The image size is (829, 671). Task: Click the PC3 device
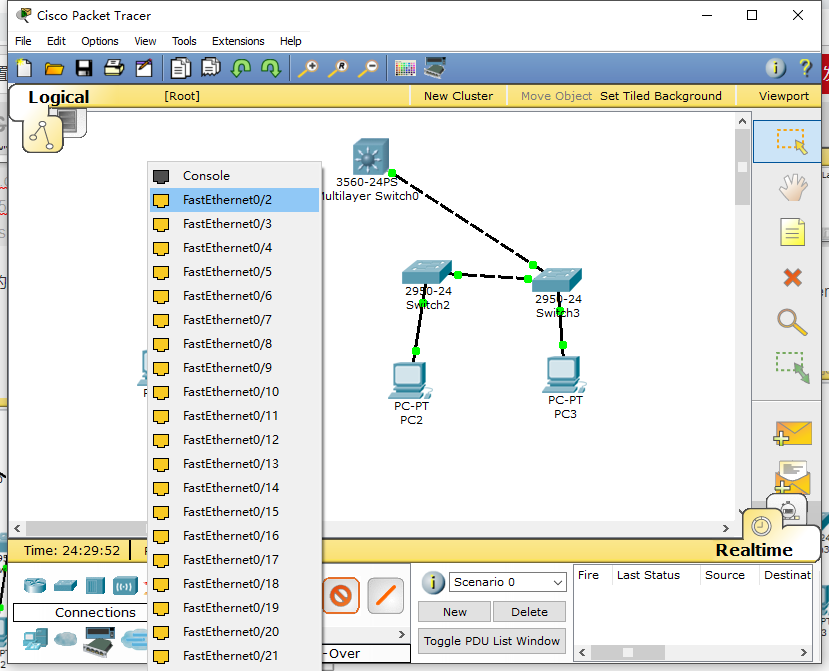click(x=564, y=374)
